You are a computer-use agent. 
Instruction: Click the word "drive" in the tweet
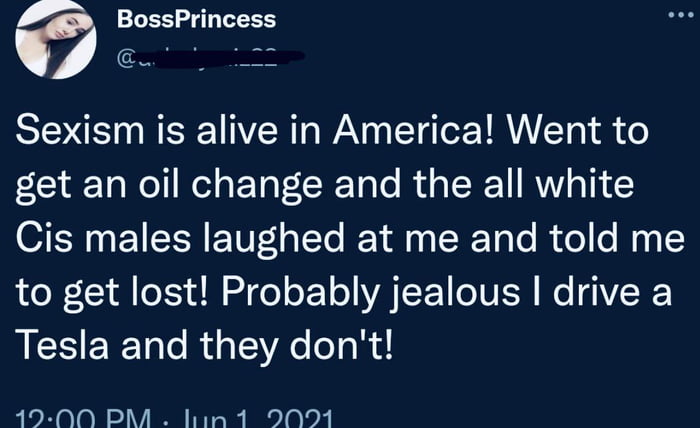tap(596, 292)
